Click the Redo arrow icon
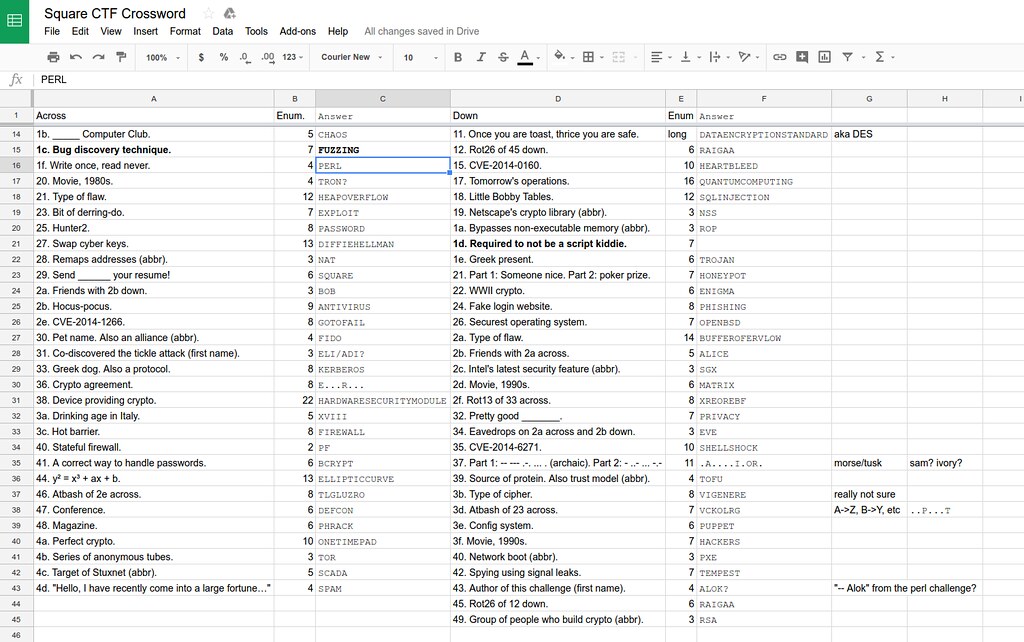1024x642 pixels. [x=98, y=57]
